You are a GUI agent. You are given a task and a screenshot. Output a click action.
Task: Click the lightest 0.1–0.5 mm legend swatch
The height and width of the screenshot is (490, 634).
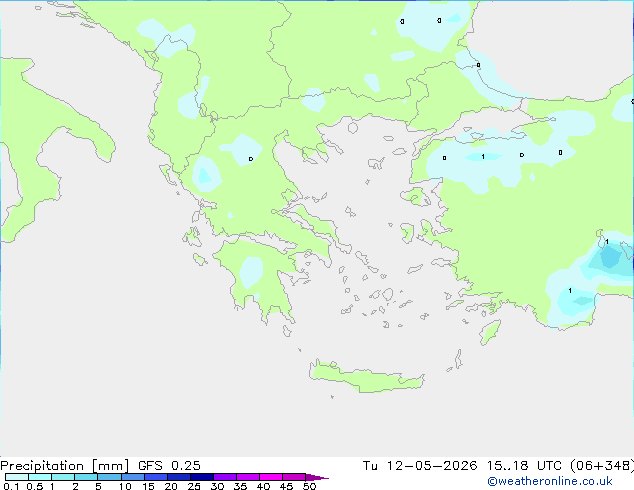17,477
